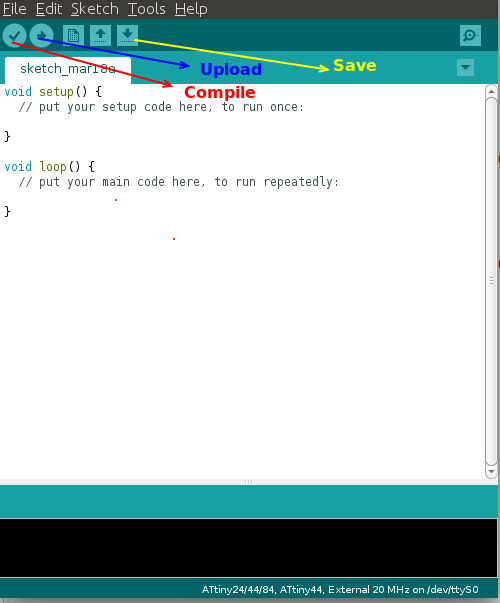Click the 'void loop() {' line

[x=49, y=167]
